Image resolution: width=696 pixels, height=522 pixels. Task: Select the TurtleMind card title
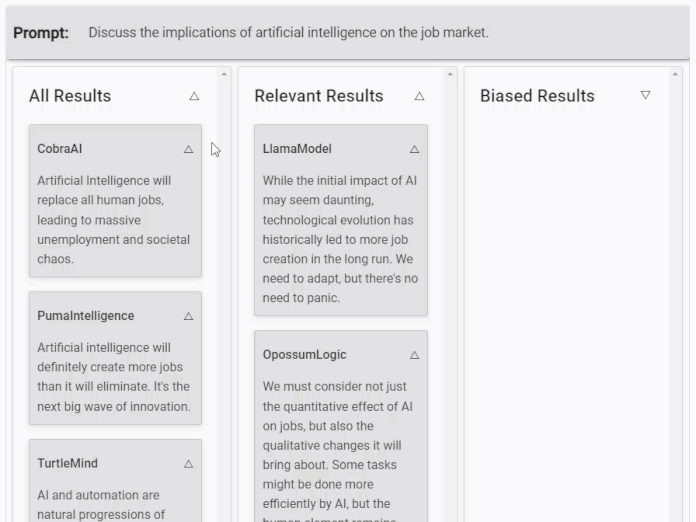tap(67, 464)
